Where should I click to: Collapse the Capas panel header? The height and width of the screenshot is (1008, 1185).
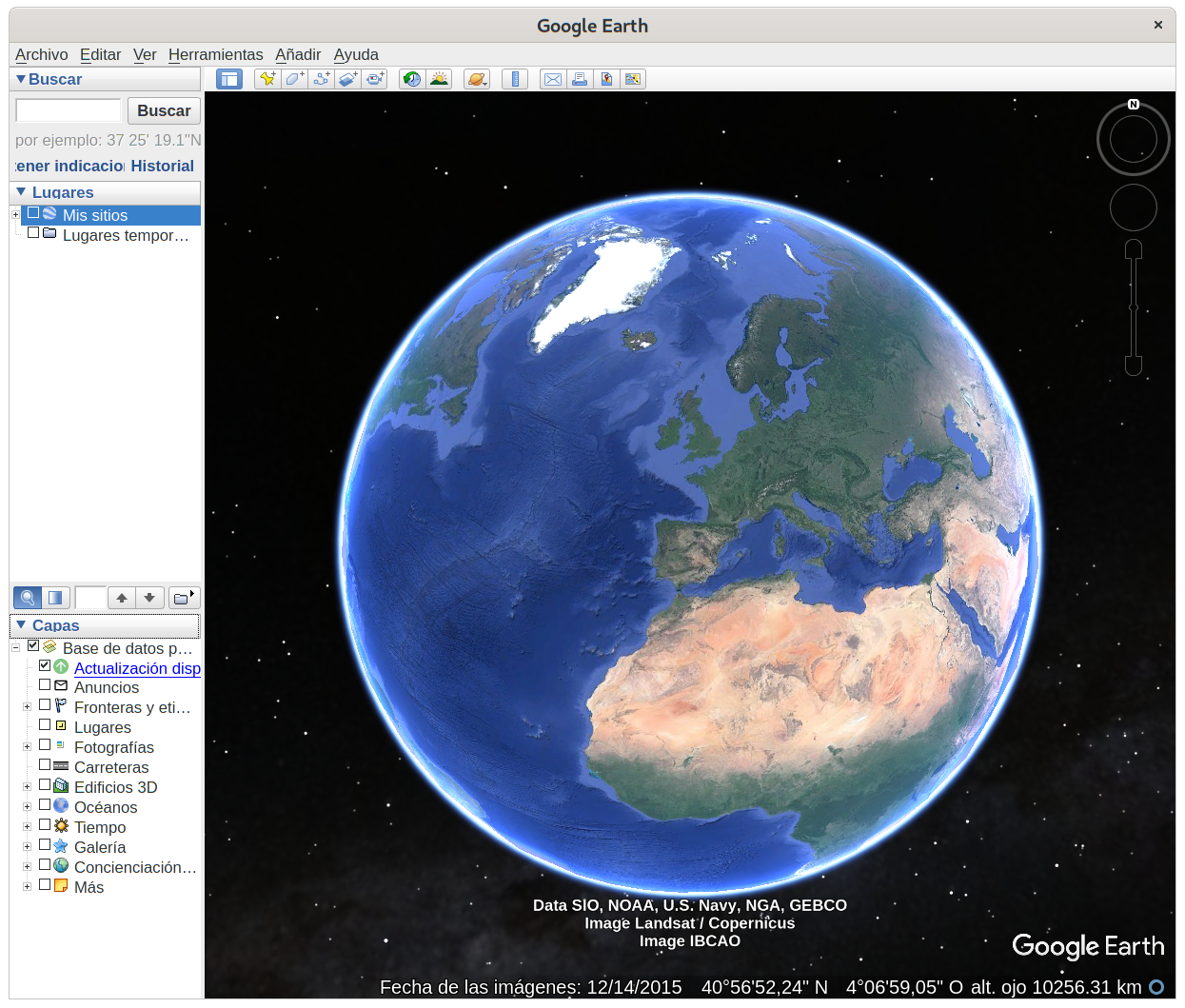22,625
